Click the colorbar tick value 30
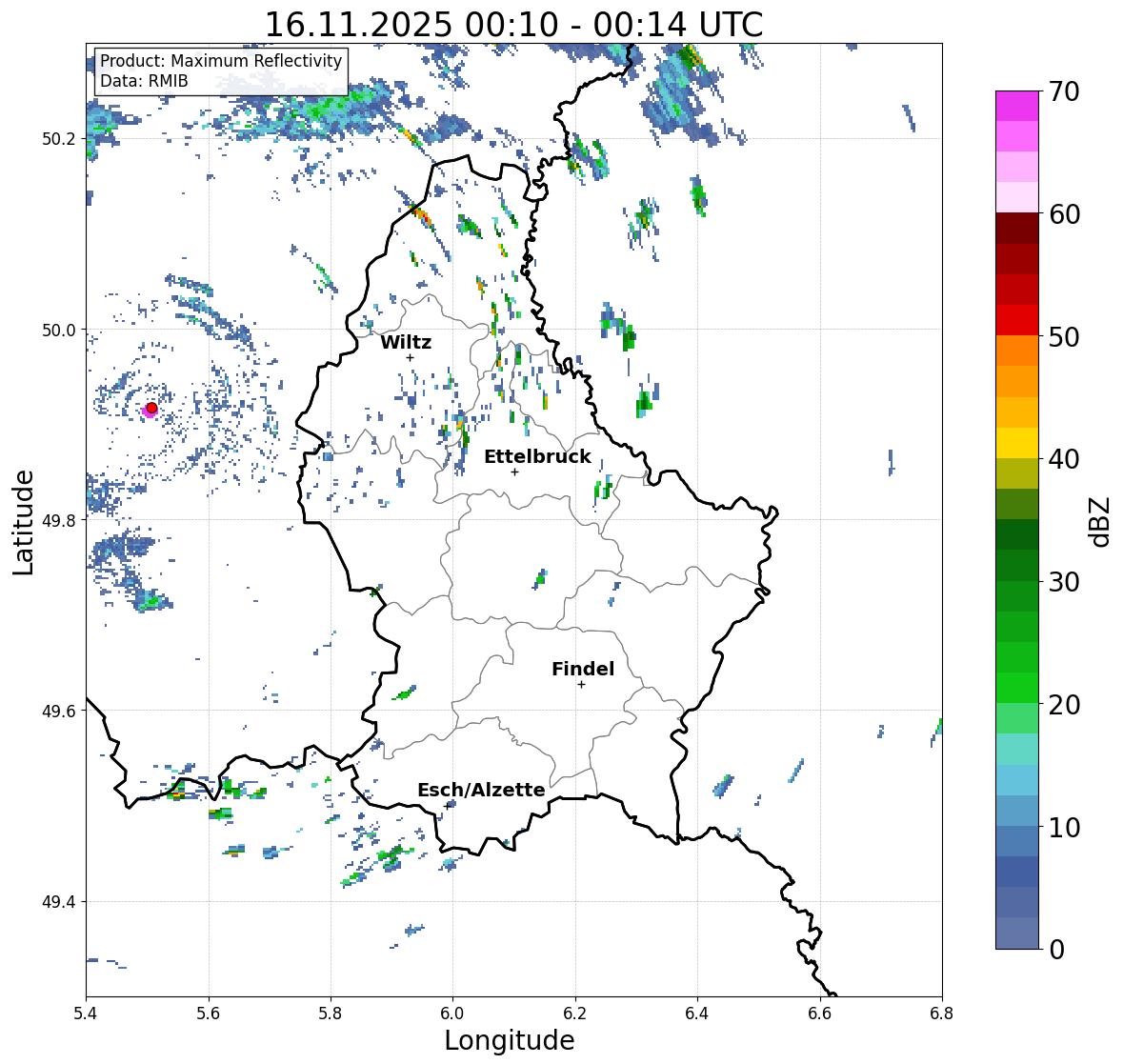1123x1064 pixels. click(1064, 582)
